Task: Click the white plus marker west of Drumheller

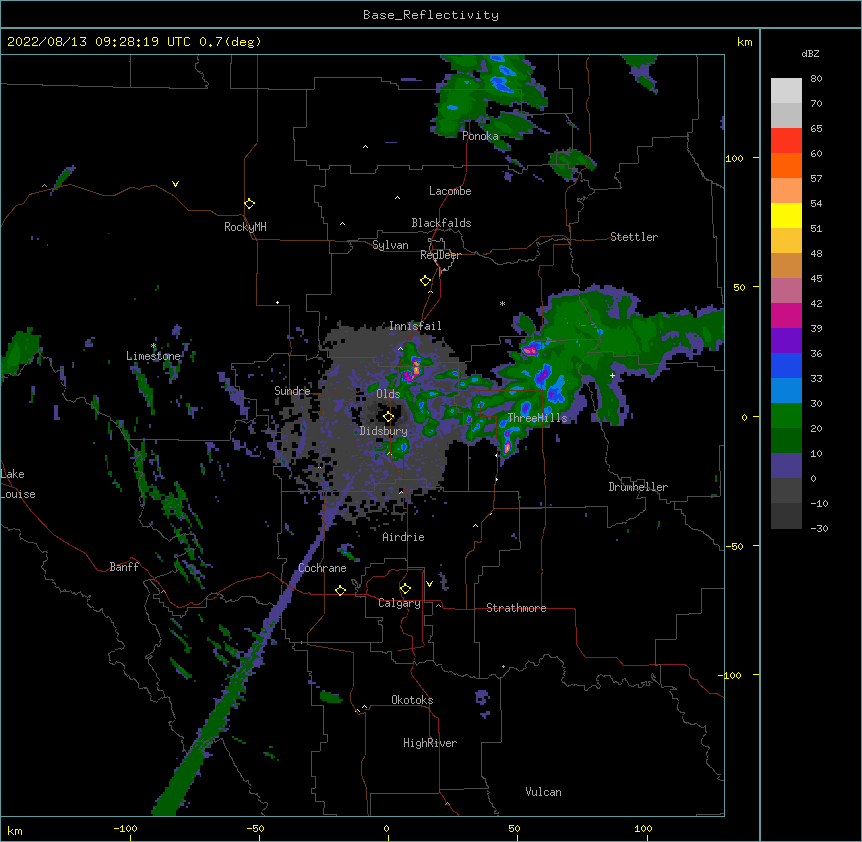Action: [612, 375]
